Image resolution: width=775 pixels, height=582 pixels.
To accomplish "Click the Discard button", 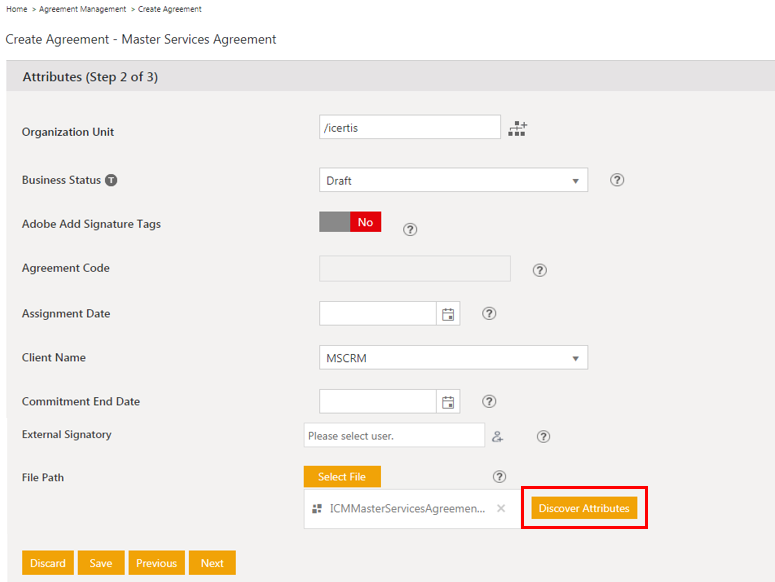I will point(48,563).
